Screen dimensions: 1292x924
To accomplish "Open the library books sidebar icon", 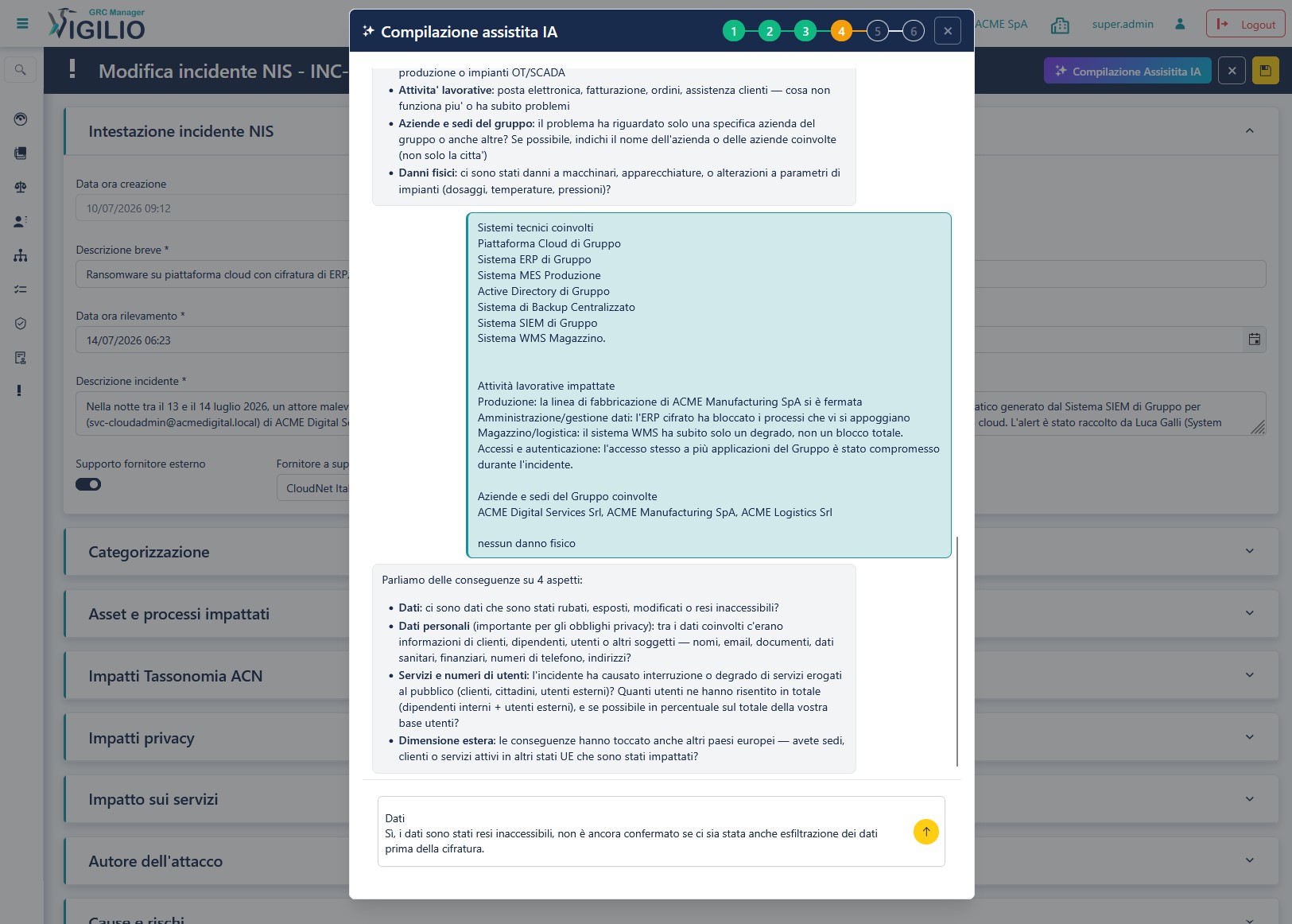I will pos(21,153).
